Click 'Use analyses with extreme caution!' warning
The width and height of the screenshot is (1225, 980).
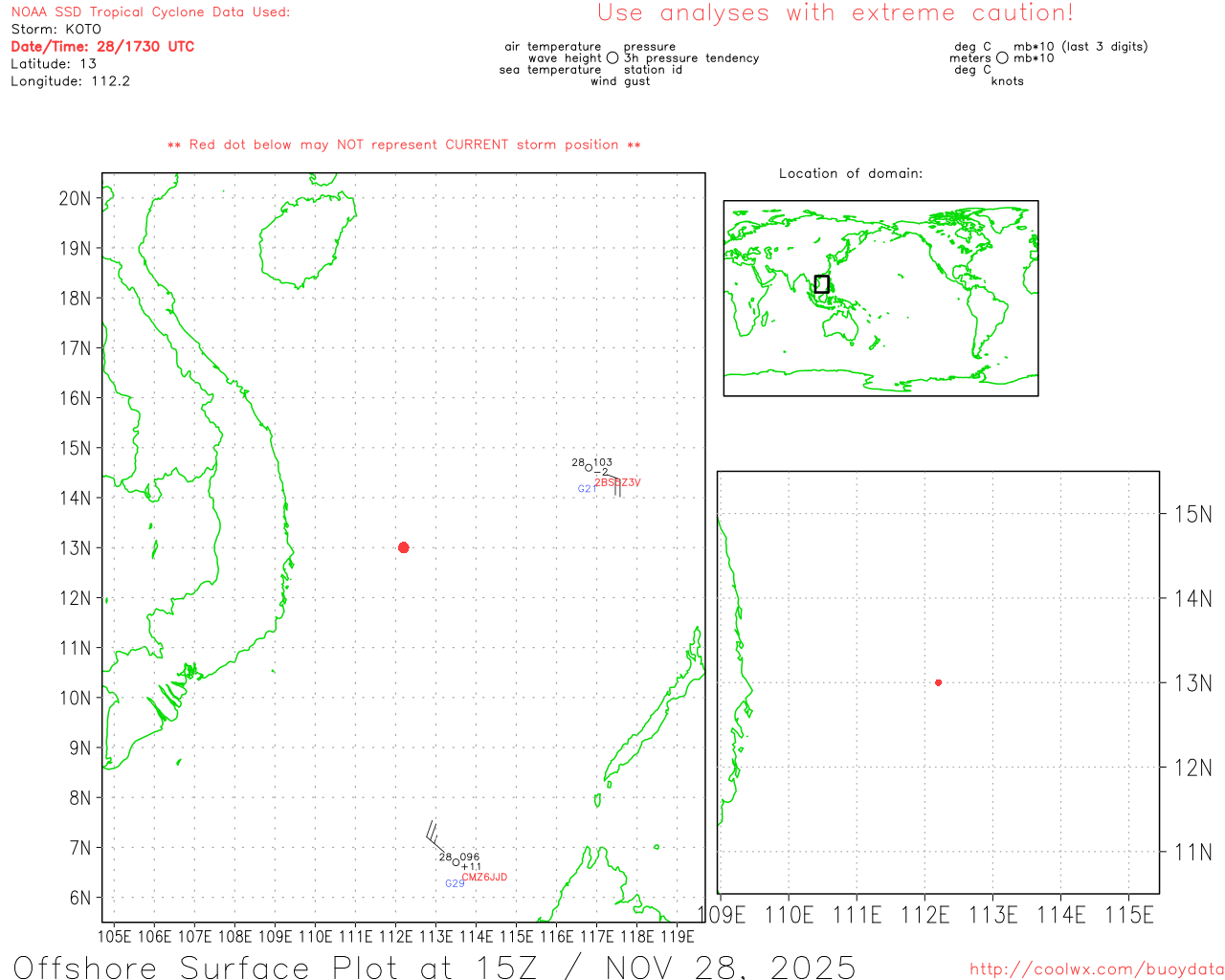coord(835,13)
